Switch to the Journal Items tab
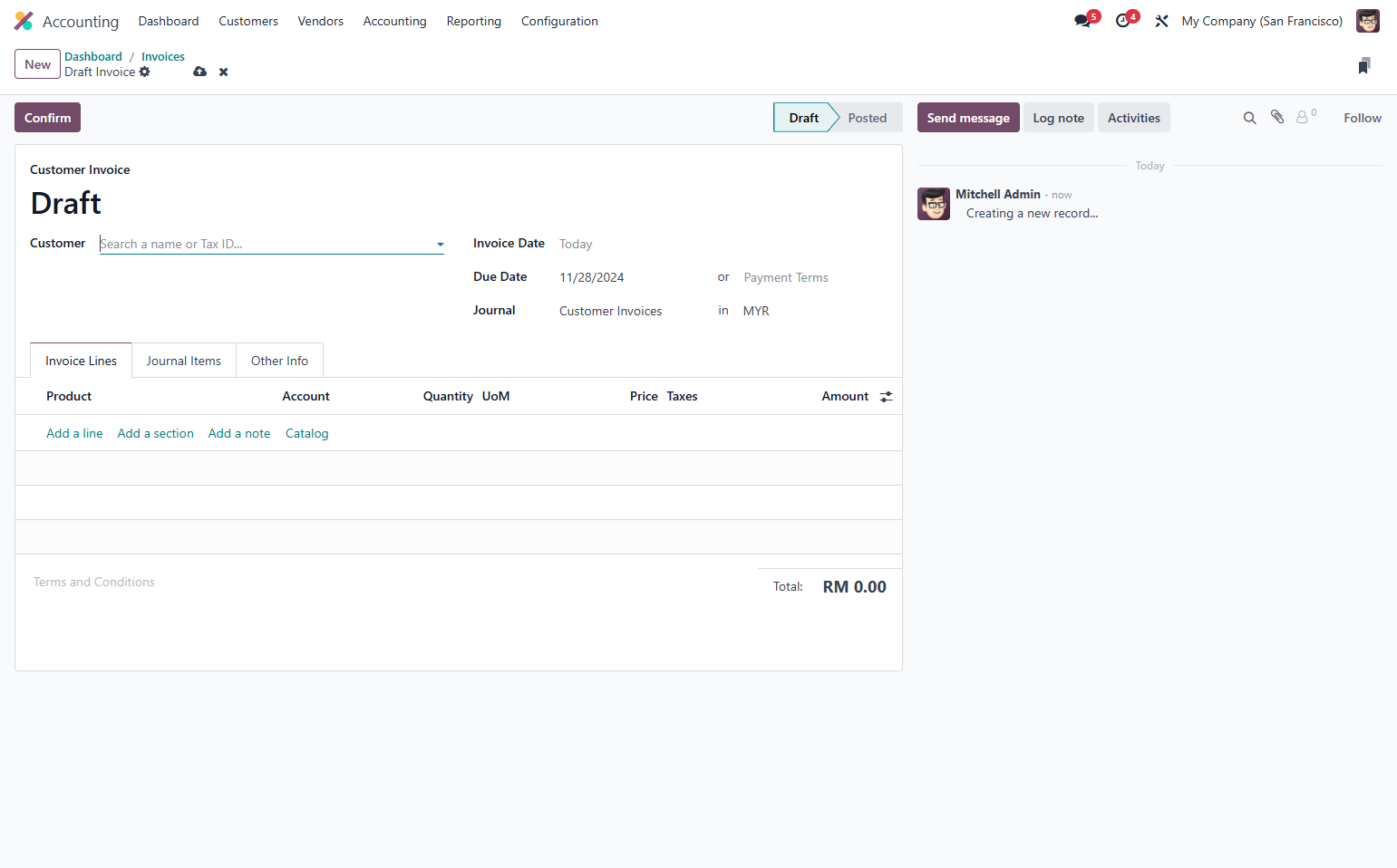This screenshot has height=868, width=1397. [184, 361]
